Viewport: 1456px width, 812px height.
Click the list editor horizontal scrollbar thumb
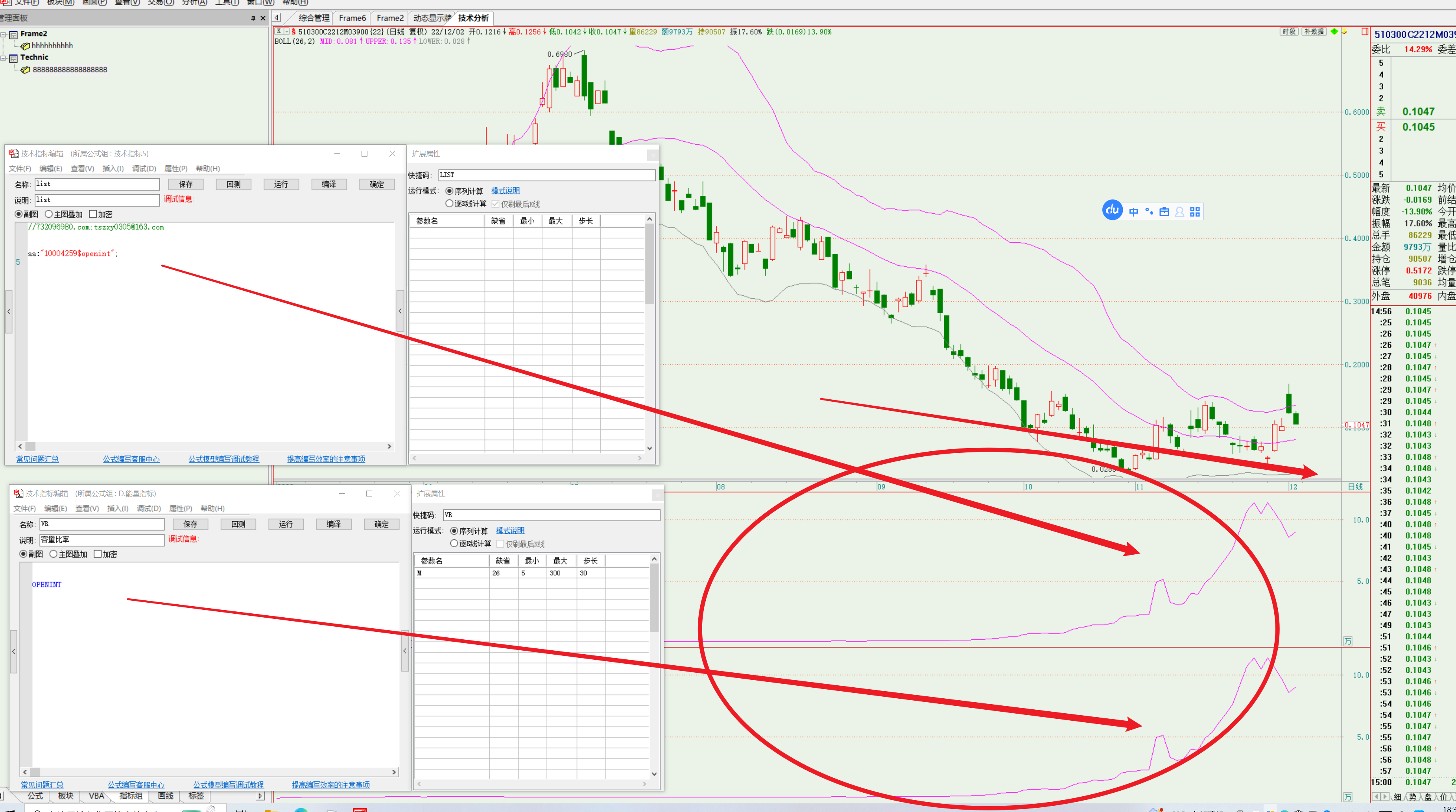(x=31, y=447)
